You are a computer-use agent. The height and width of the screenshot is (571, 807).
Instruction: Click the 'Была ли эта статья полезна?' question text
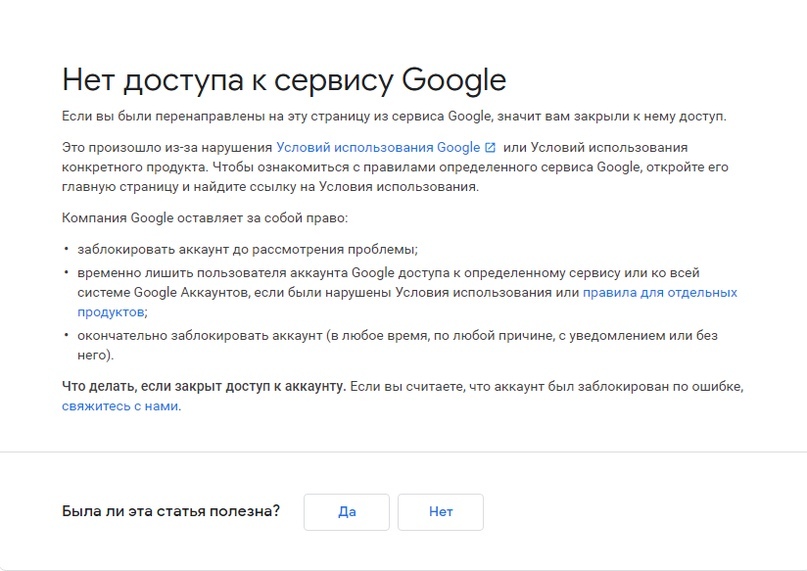(171, 511)
